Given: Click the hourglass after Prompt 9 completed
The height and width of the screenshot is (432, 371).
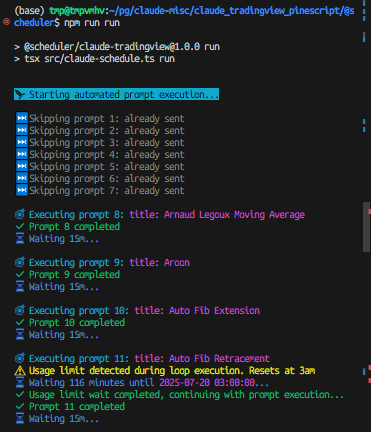Looking at the screenshot, I should coord(20,286).
